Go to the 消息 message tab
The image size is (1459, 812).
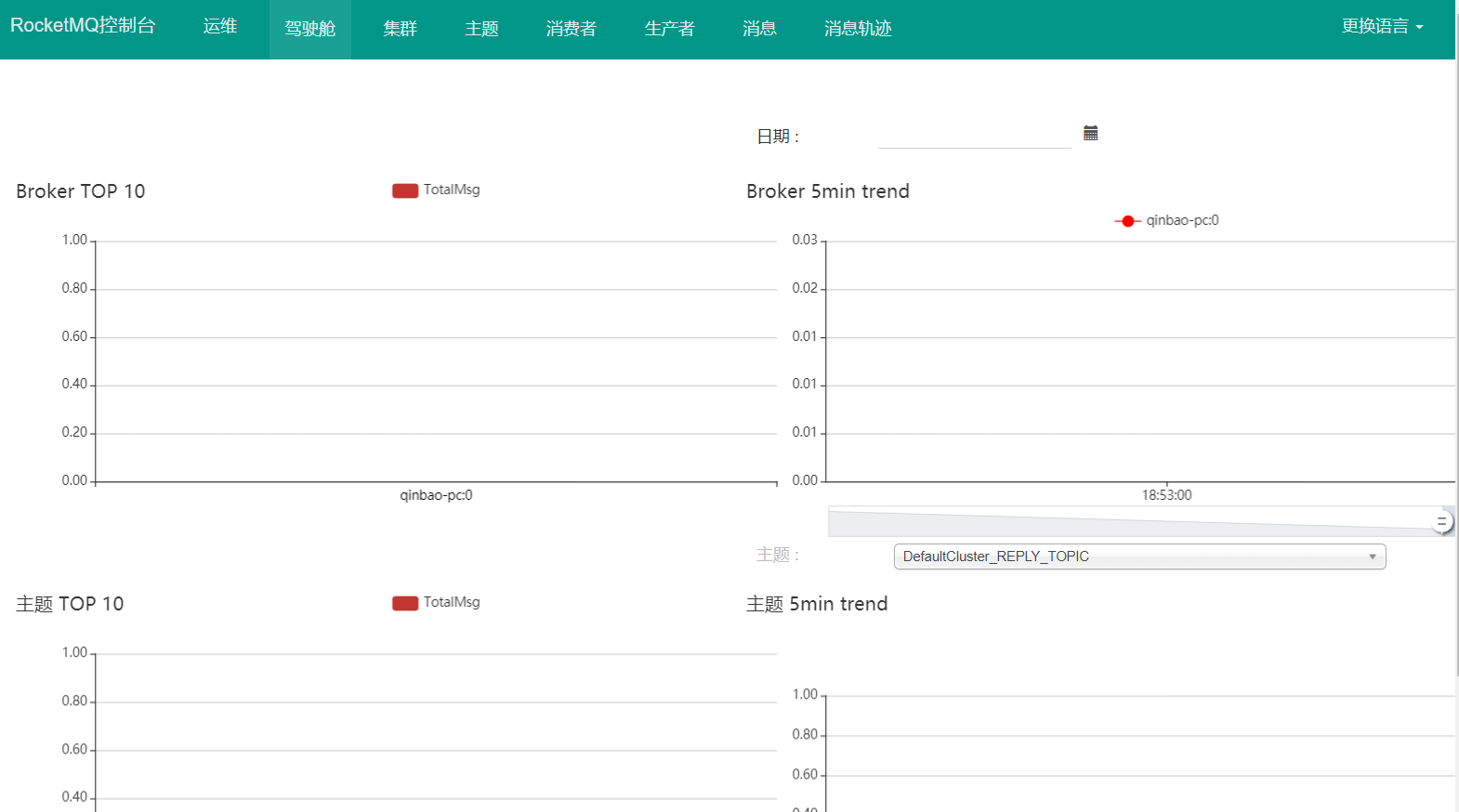point(759,29)
